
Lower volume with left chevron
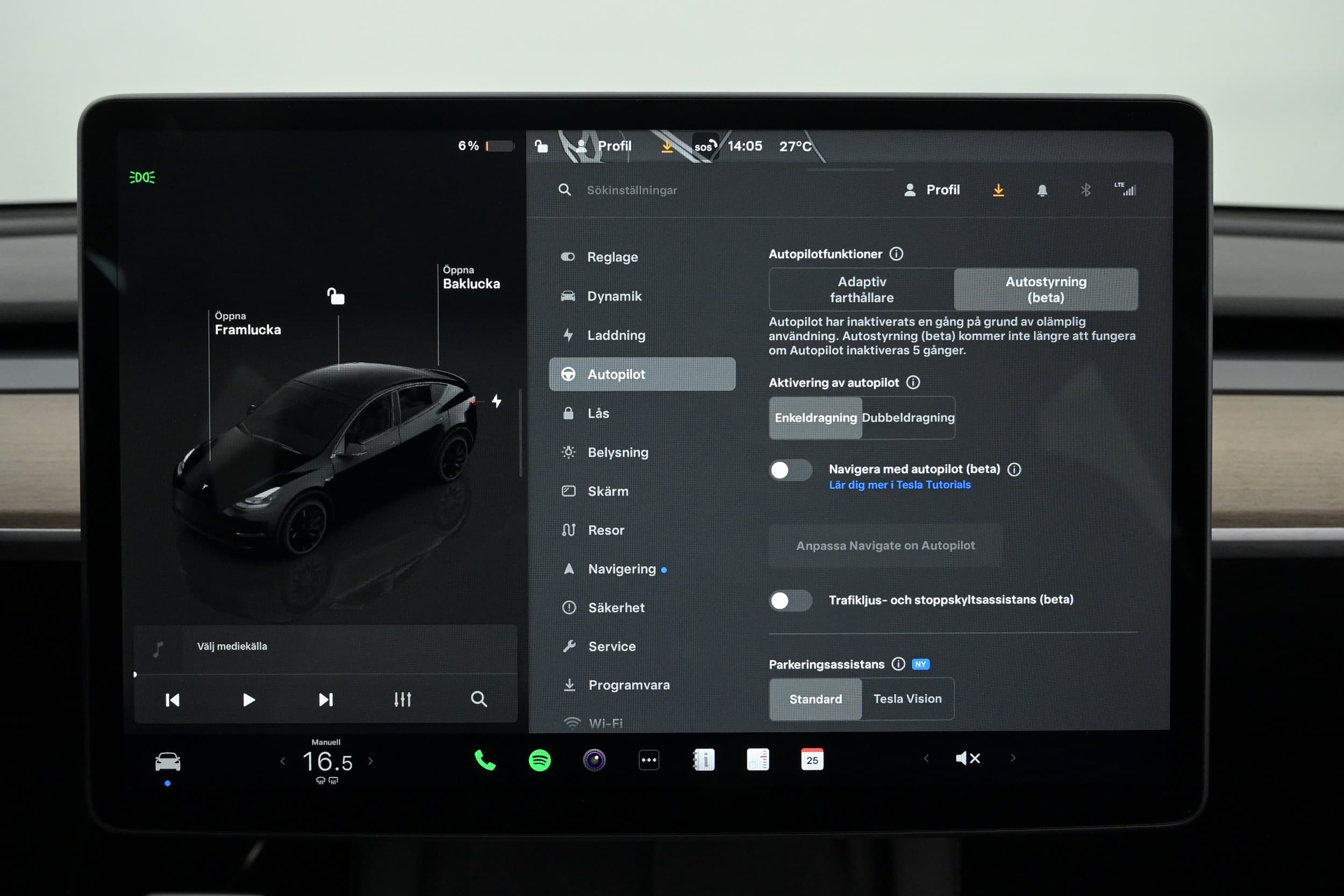point(926,758)
